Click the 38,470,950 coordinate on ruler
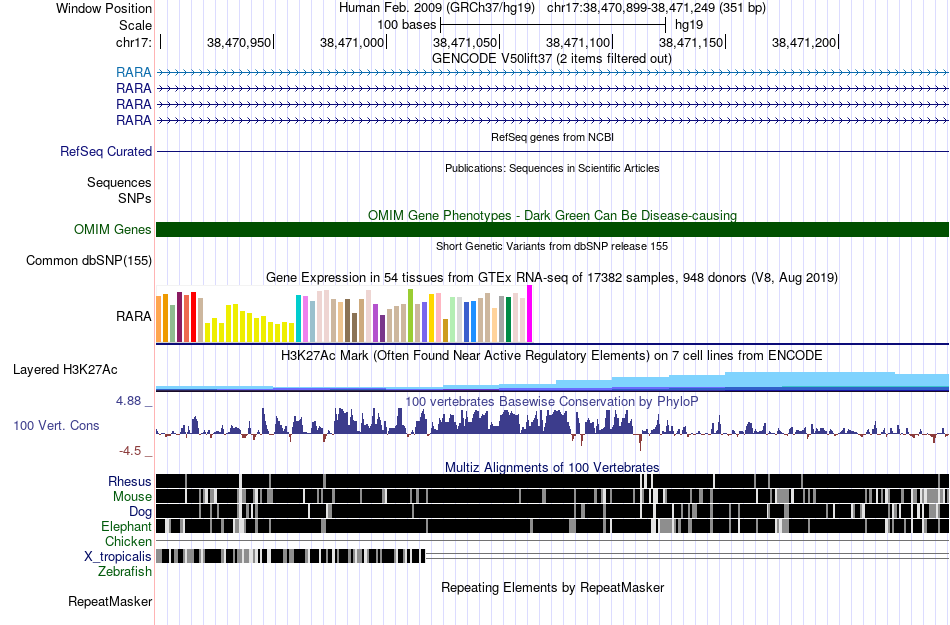950x625 pixels. 239,42
